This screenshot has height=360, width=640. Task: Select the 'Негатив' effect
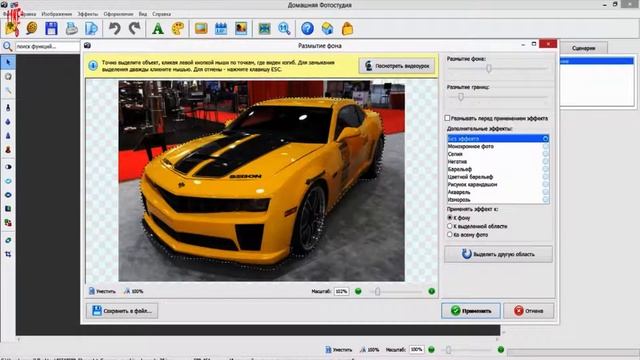coord(498,162)
